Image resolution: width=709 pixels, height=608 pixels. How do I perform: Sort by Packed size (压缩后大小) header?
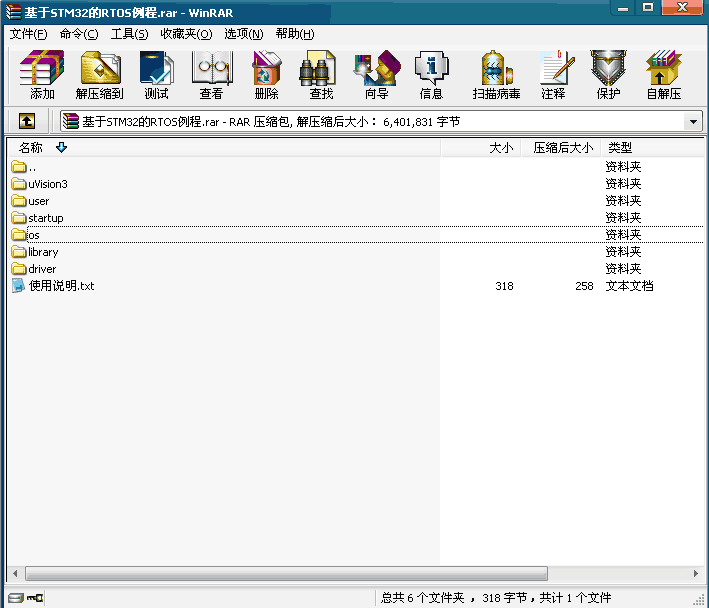click(x=561, y=147)
